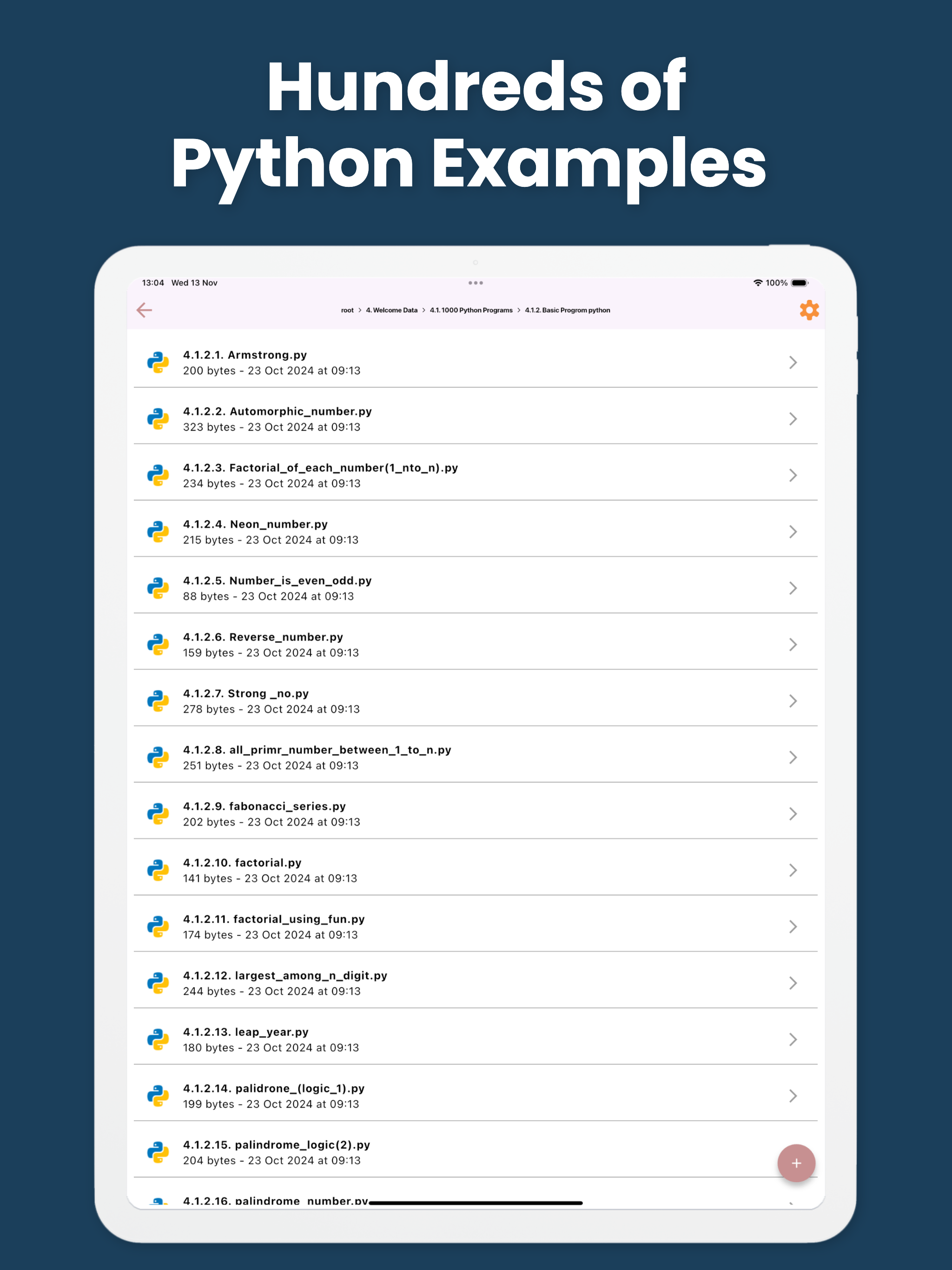Open chevron for Automorphic_number.py
The image size is (952, 1270).
793,419
